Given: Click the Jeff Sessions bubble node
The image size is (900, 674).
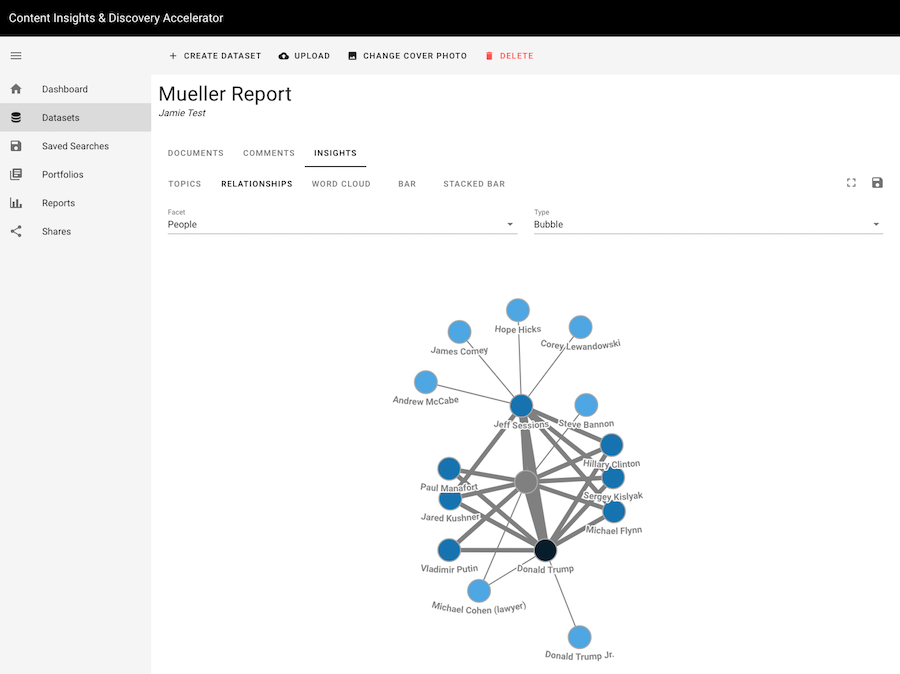Looking at the screenshot, I should 521,405.
